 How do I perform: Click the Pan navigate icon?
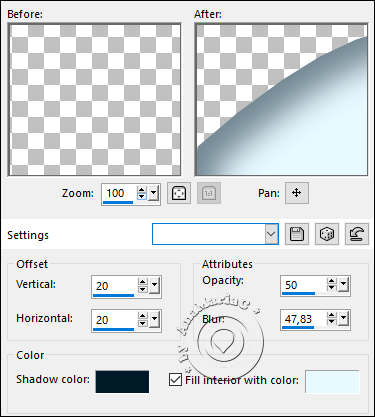[297, 193]
